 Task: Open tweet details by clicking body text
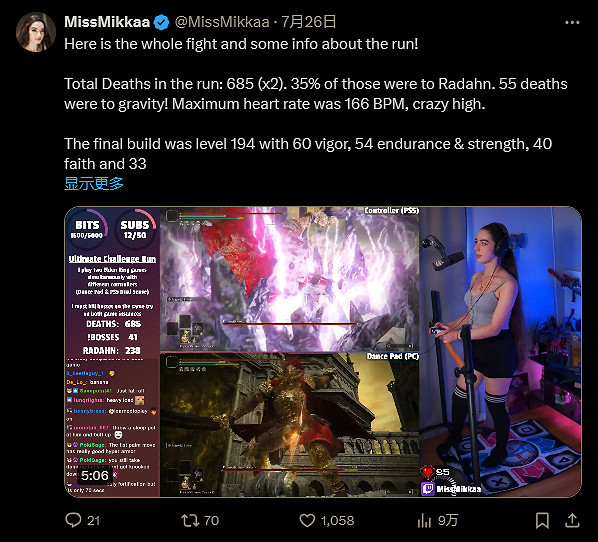tap(316, 104)
